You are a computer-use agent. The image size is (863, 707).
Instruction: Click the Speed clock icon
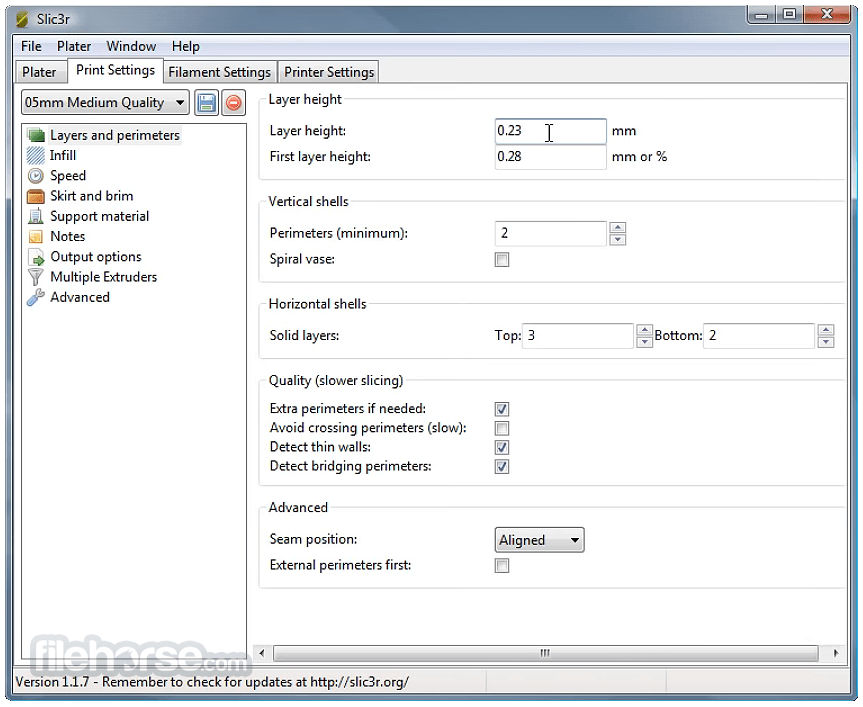pos(36,176)
